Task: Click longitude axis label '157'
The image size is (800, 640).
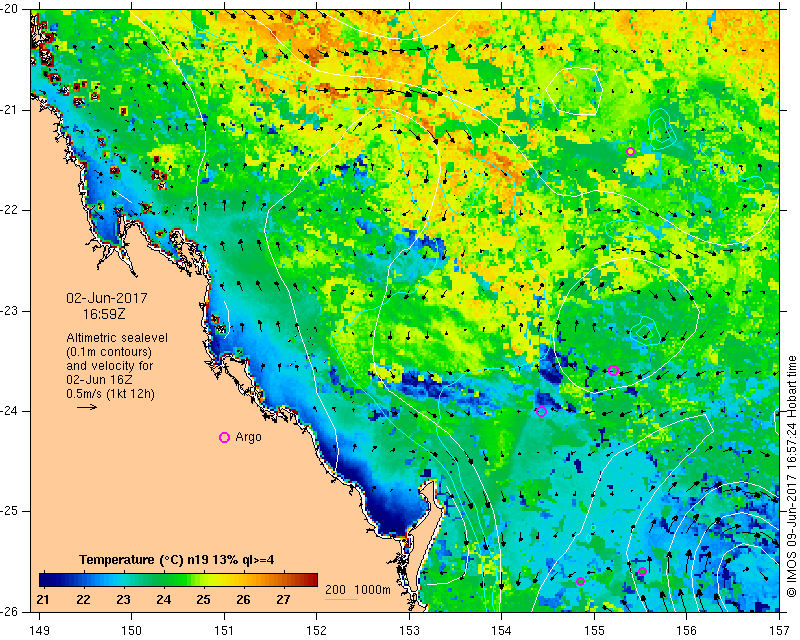Action: pyautogui.click(x=780, y=631)
